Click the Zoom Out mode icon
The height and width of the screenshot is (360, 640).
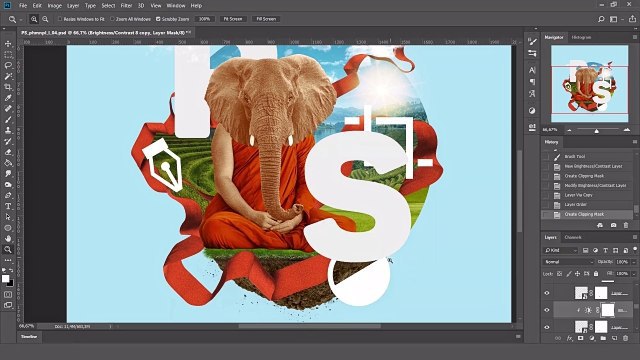pyautogui.click(x=45, y=19)
